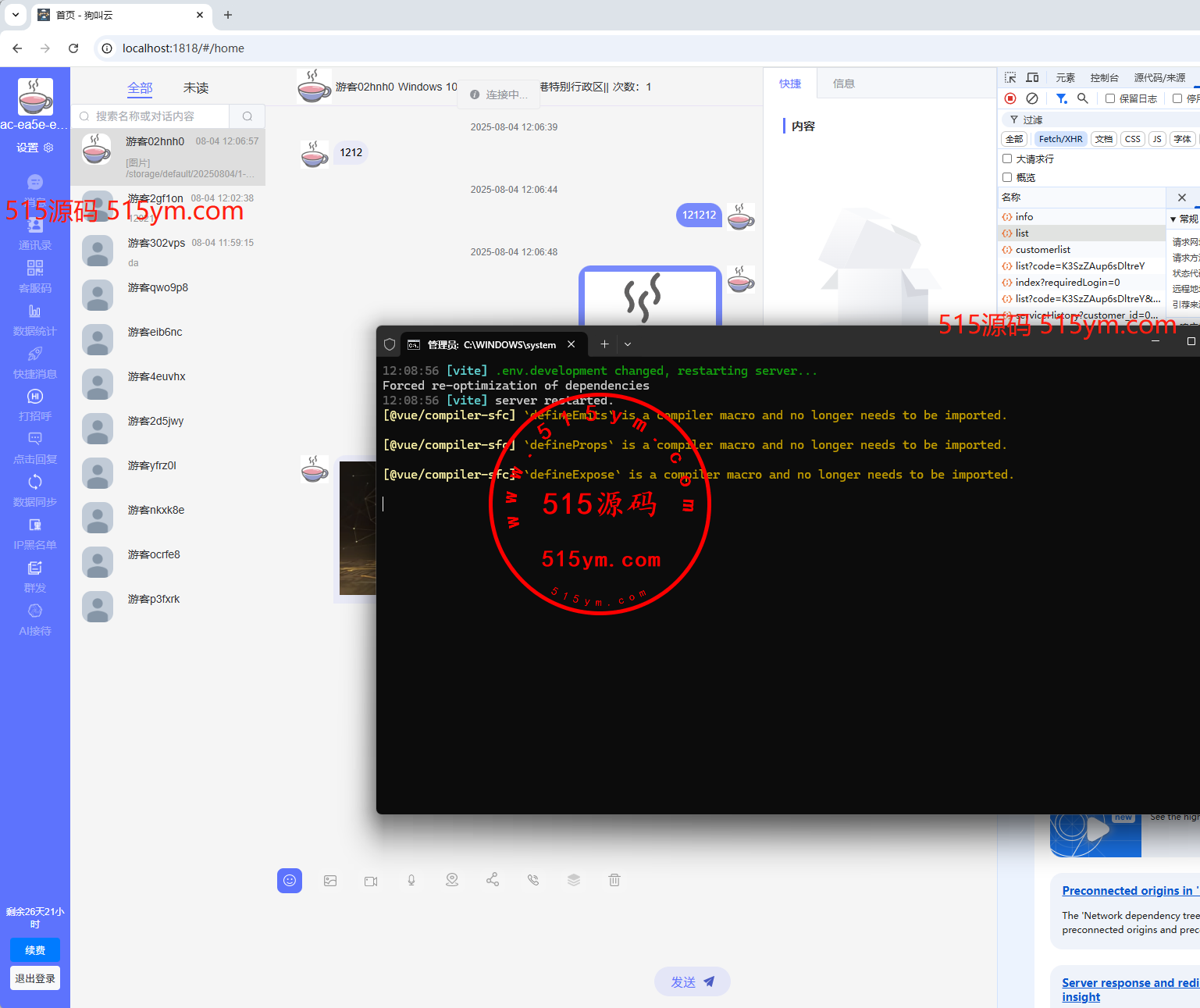The width and height of the screenshot is (1200, 1008).
Task: Enable the 保留日志 checkbox
Action: pos(1110,98)
